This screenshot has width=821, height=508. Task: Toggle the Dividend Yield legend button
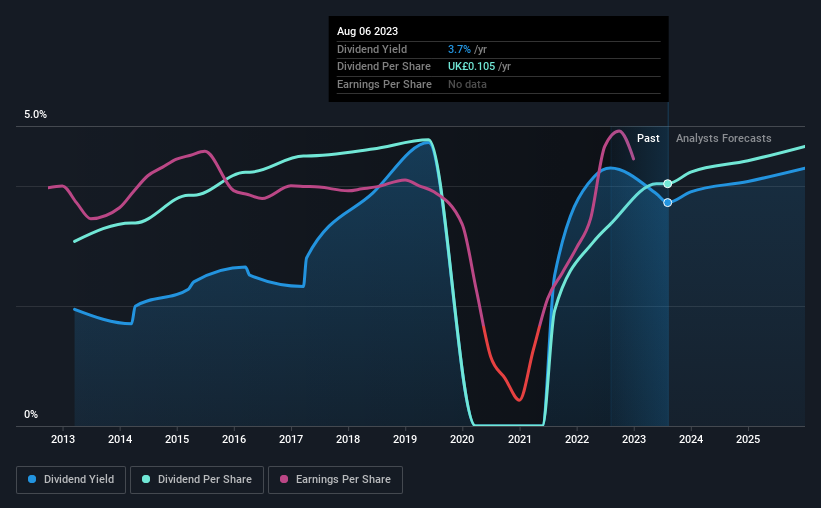tap(71, 480)
